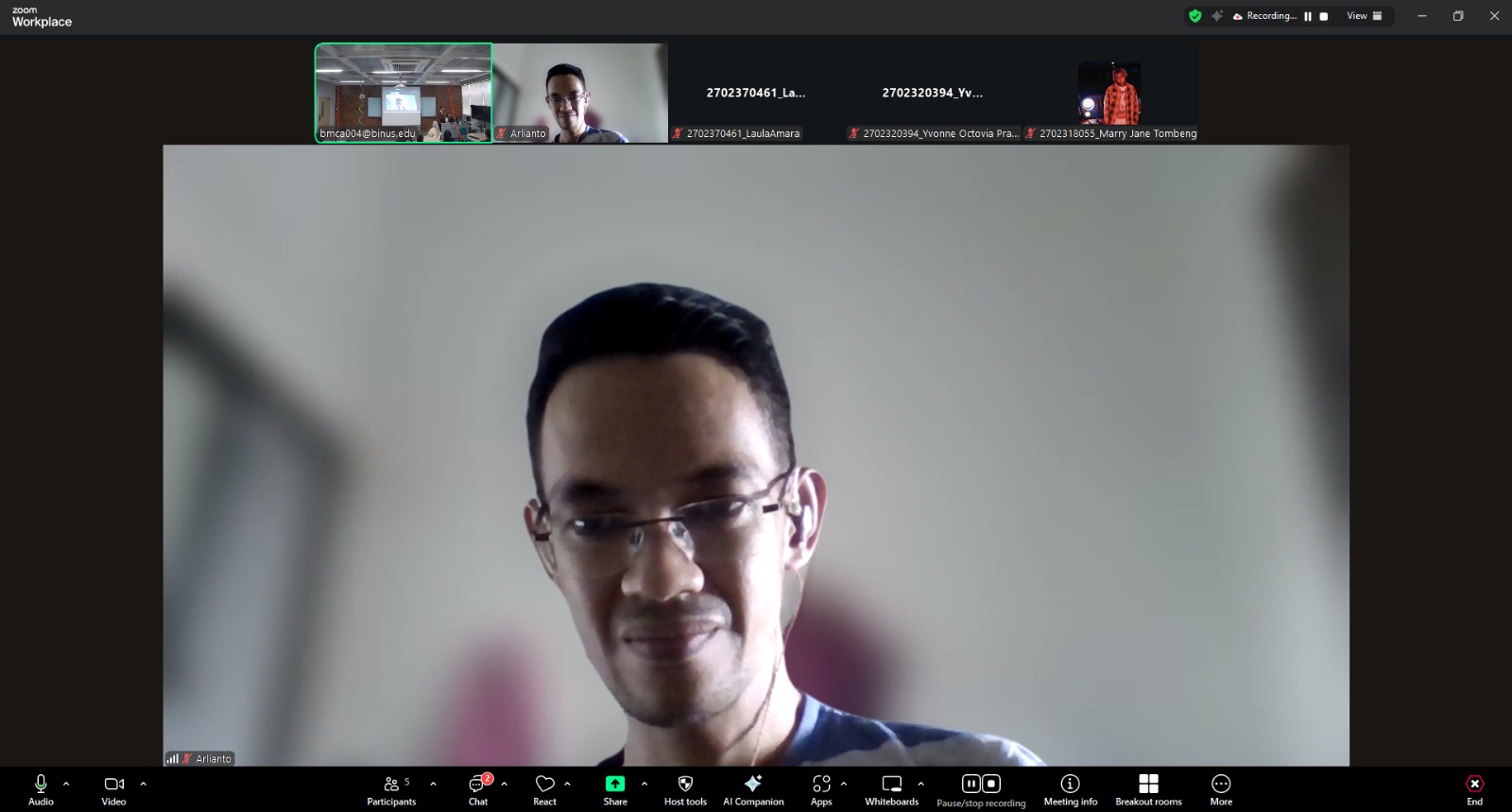Click the green Share screen icon
Viewport: 1512px width, 812px height.
pos(615,784)
